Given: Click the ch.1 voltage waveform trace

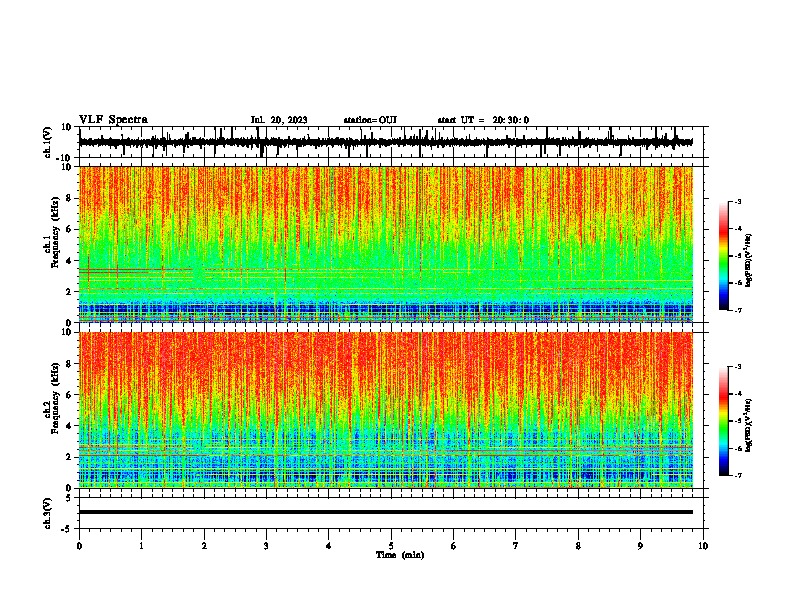Looking at the screenshot, I should [386, 142].
